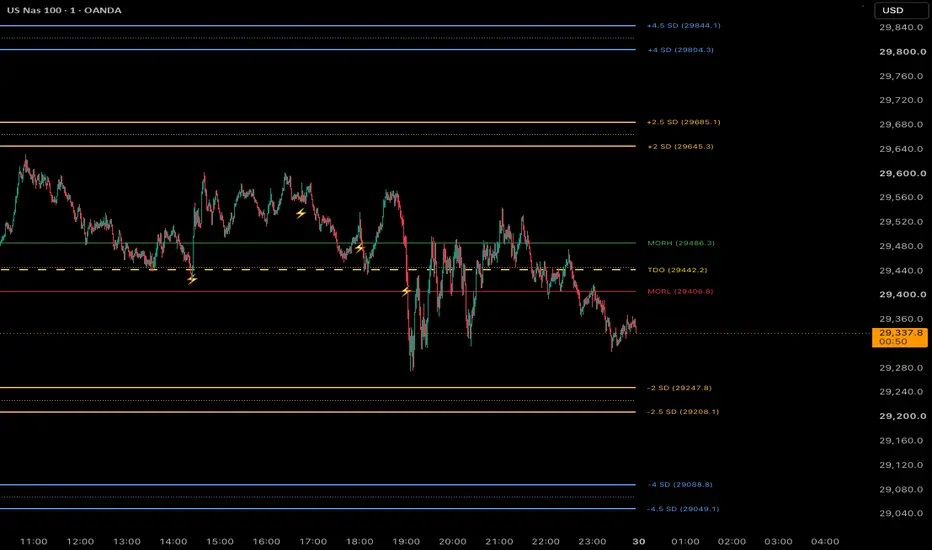Image resolution: width=932 pixels, height=550 pixels.
Task: Click the date 30 label on time axis
Action: point(639,542)
